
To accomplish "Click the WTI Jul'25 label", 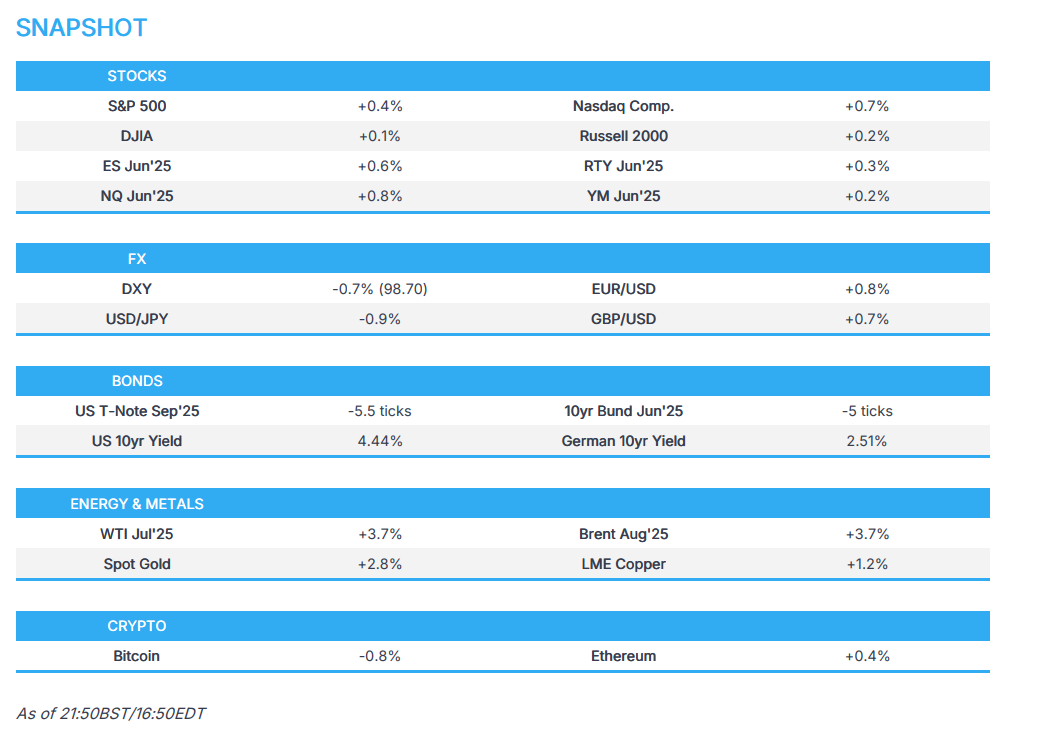I will [x=137, y=534].
